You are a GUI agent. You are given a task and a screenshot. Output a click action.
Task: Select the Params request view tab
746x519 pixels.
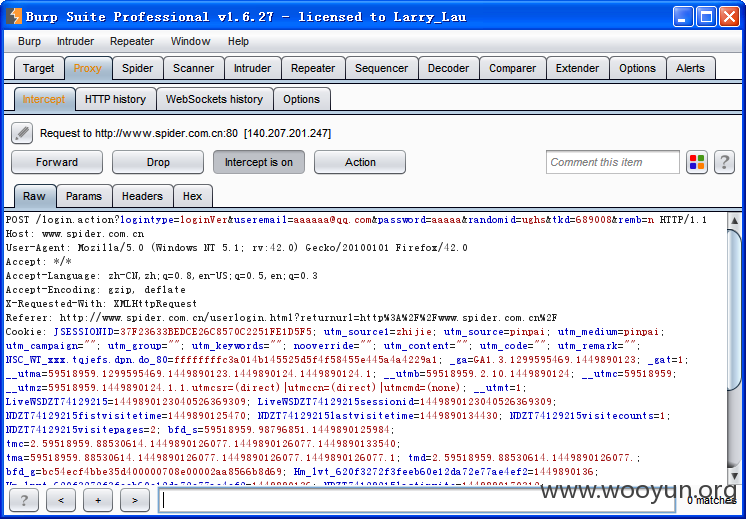point(84,196)
